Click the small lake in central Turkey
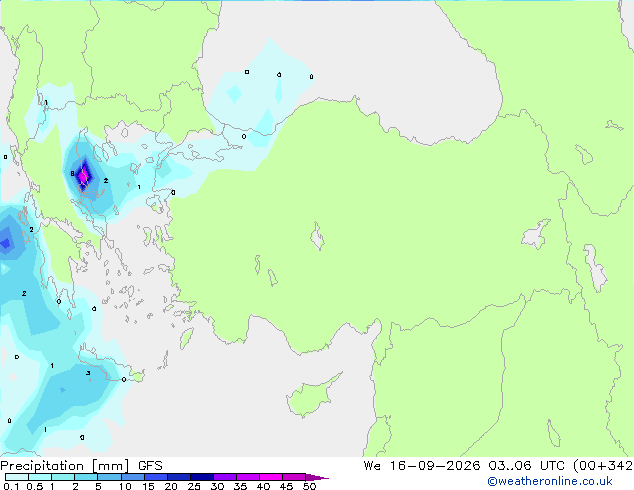This screenshot has height=490, width=634. (317, 236)
